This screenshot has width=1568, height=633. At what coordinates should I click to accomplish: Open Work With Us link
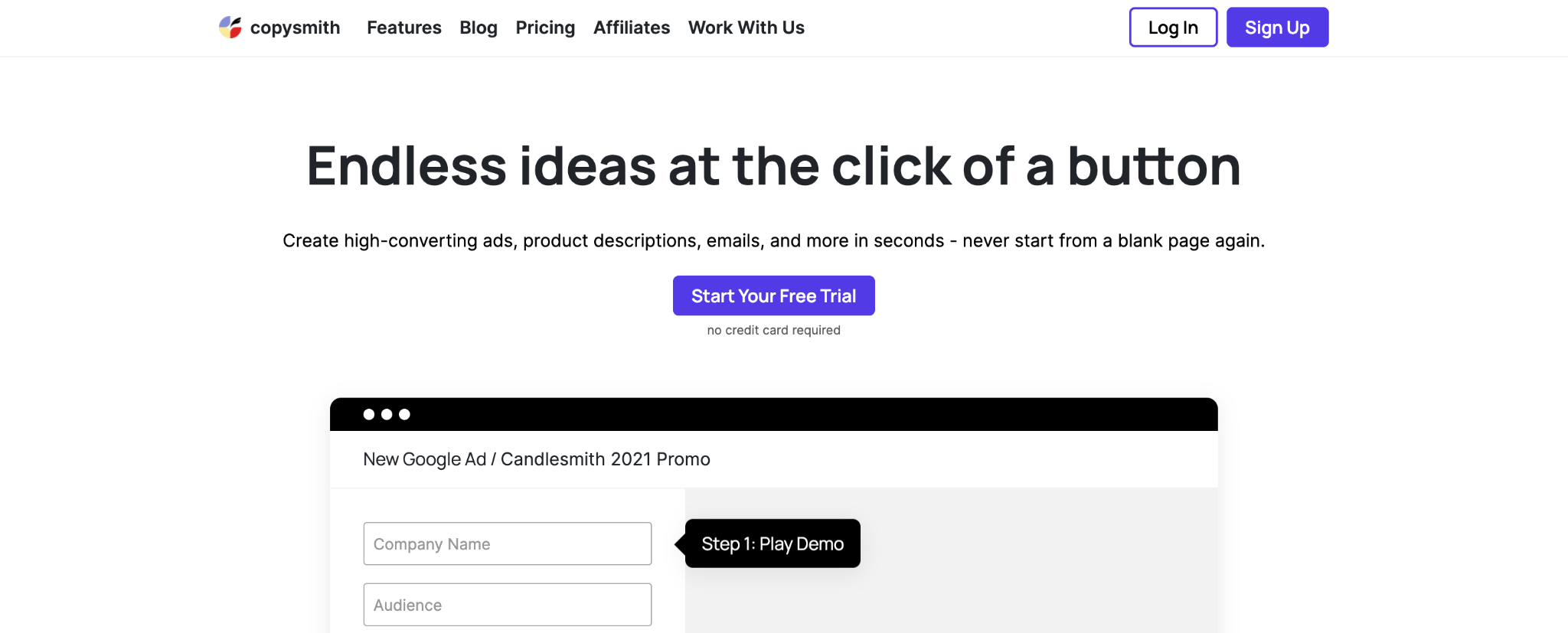click(746, 28)
